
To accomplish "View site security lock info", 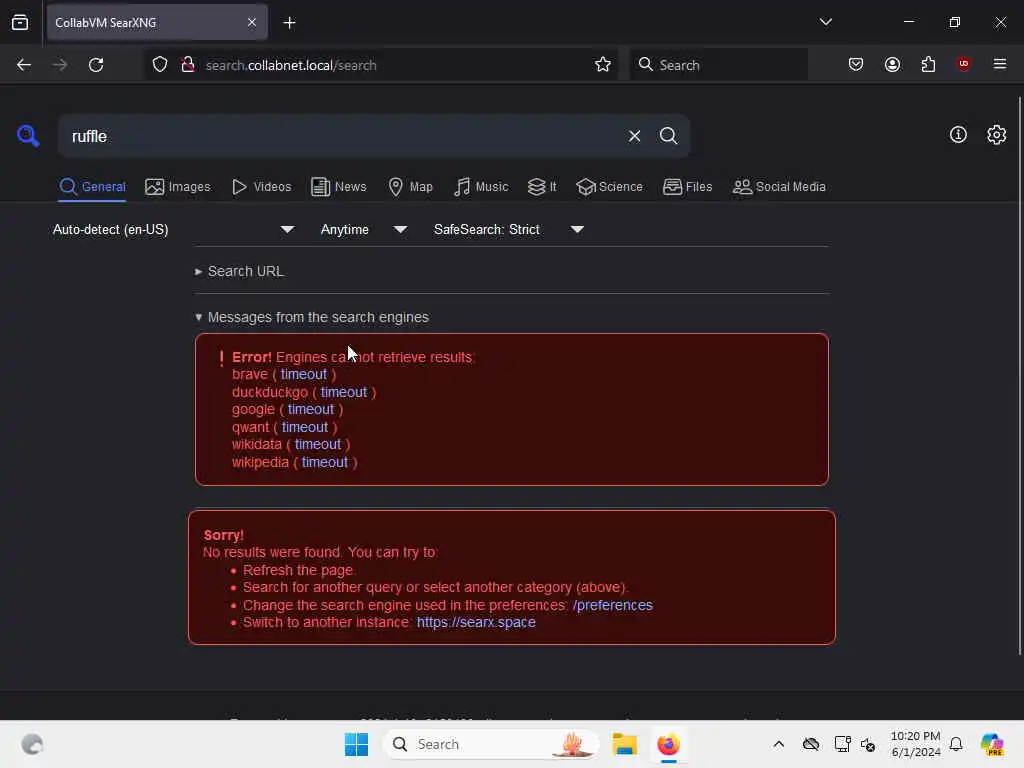I will pyautogui.click(x=188, y=65).
